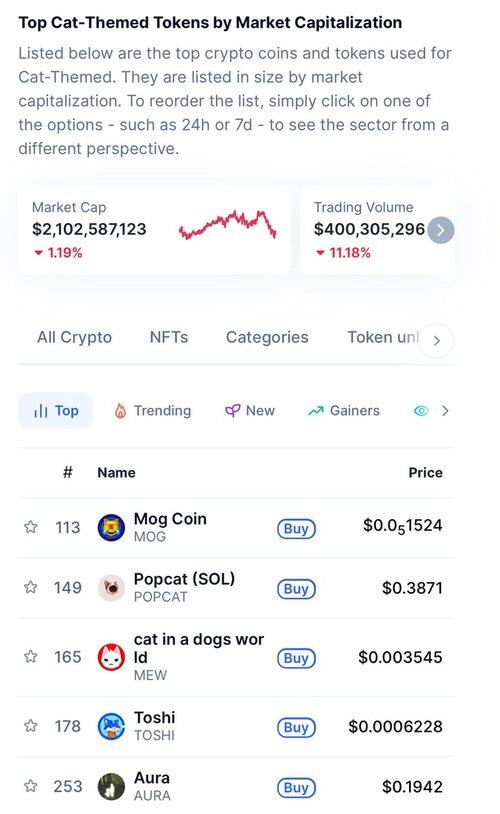Click the Popcat (SOL) token logo

(111, 588)
